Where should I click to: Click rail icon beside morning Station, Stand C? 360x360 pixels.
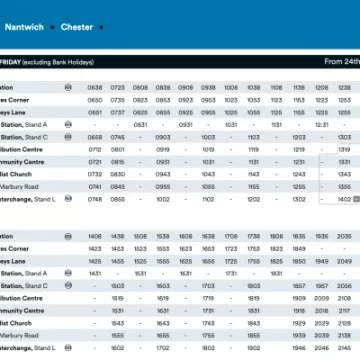[x=68, y=137]
